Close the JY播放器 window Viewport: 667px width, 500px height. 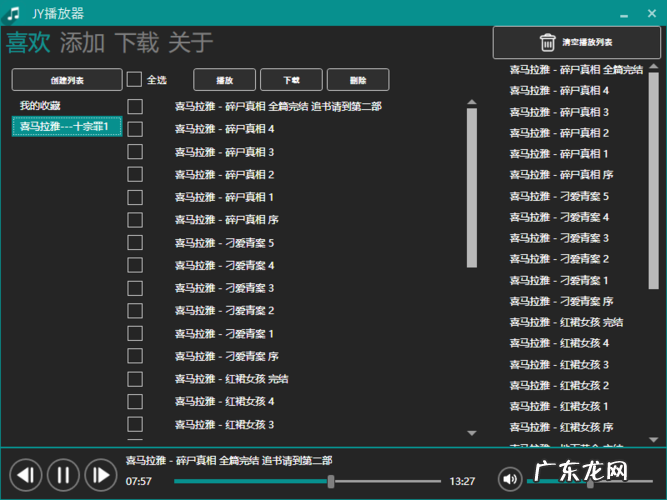[x=652, y=14]
